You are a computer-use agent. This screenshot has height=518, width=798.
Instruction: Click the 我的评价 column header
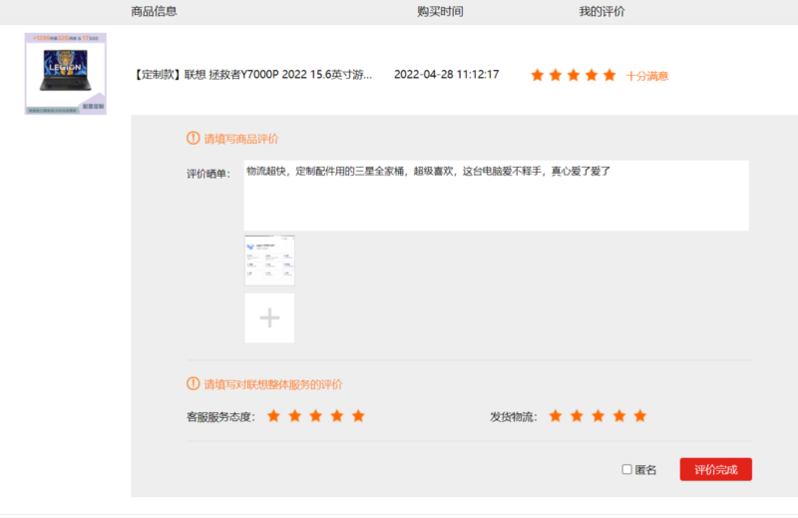tap(601, 11)
